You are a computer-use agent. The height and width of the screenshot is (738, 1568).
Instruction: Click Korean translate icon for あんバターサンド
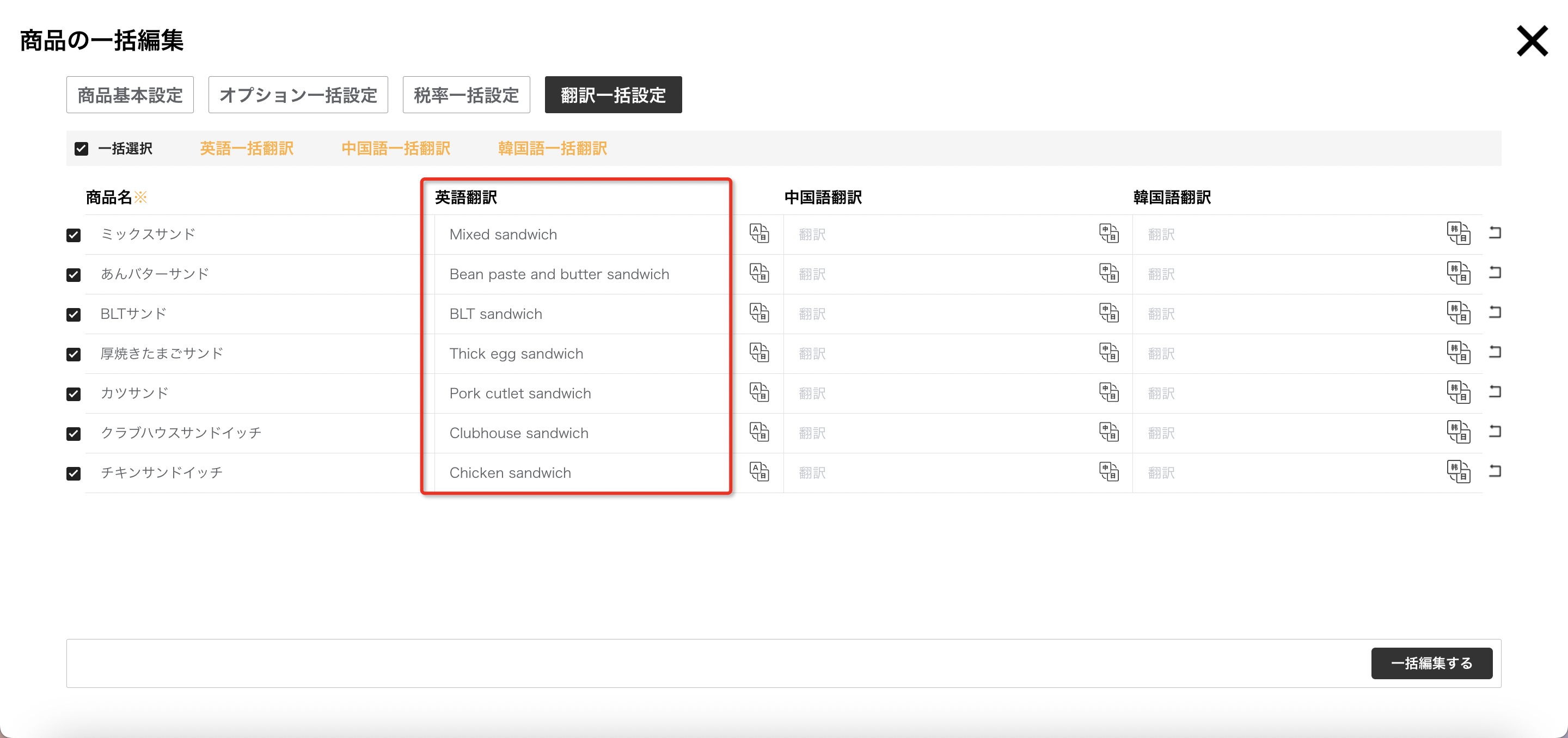[1459, 273]
